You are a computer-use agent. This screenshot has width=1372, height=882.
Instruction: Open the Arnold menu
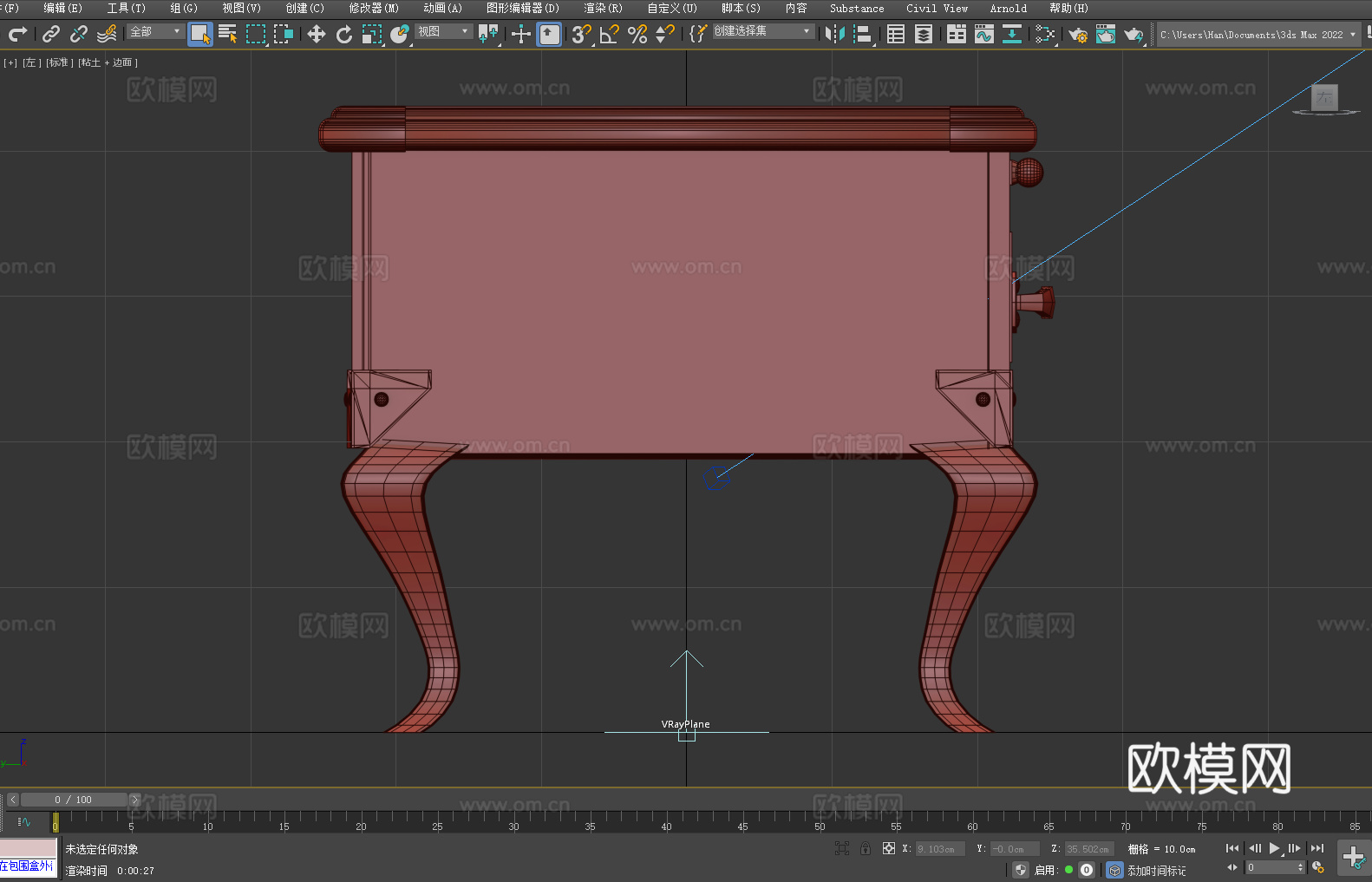[1009, 8]
